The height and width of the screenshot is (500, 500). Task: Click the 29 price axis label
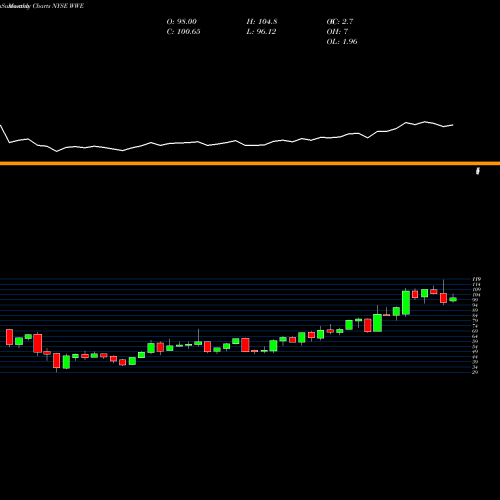(x=475, y=372)
